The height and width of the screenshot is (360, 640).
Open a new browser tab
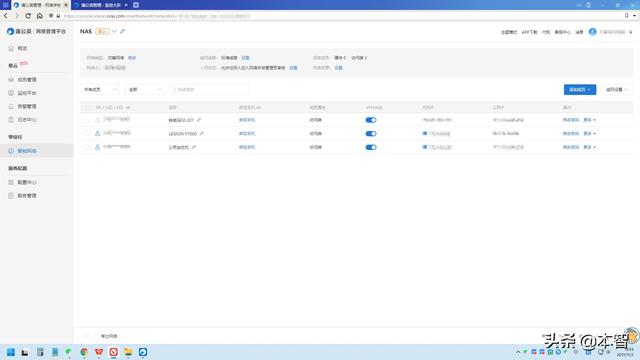click(136, 5)
